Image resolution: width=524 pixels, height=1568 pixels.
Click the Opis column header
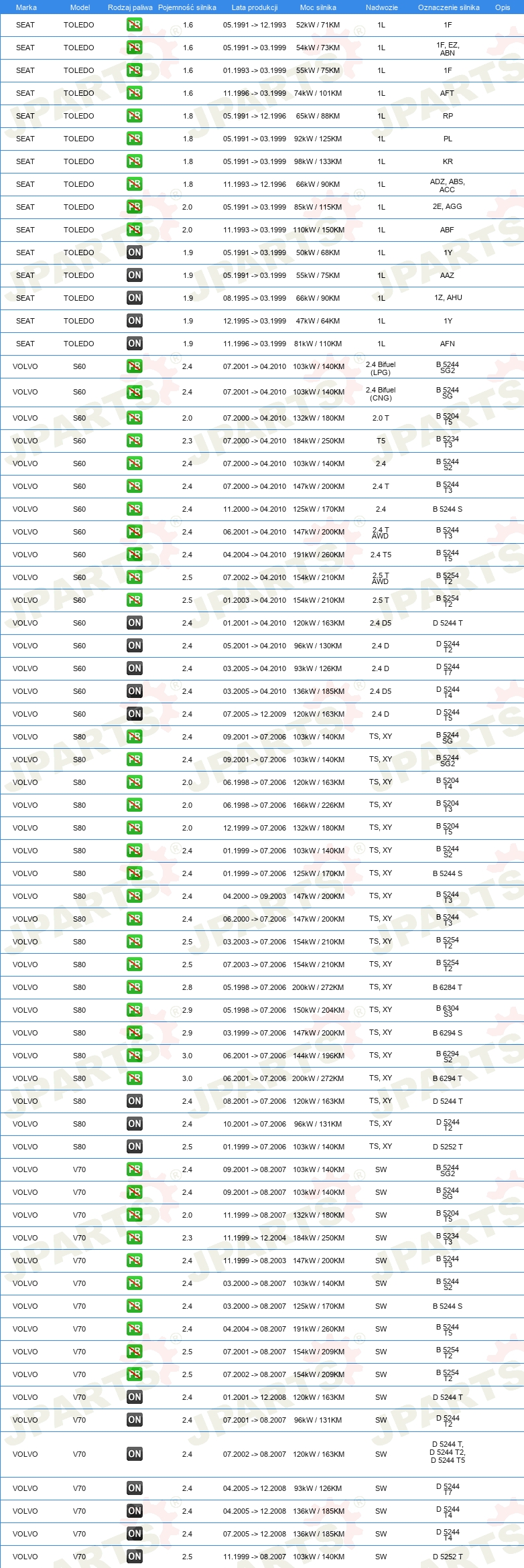point(503,7)
